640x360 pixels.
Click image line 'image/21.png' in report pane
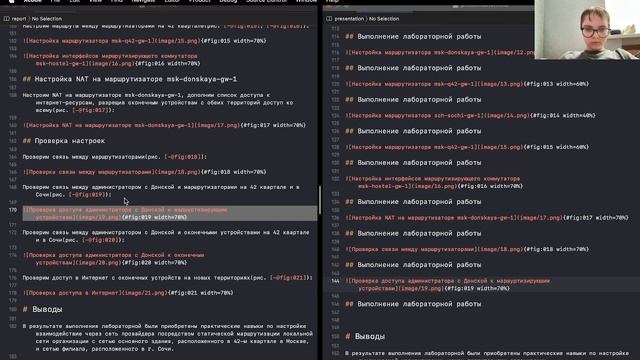tap(128, 293)
